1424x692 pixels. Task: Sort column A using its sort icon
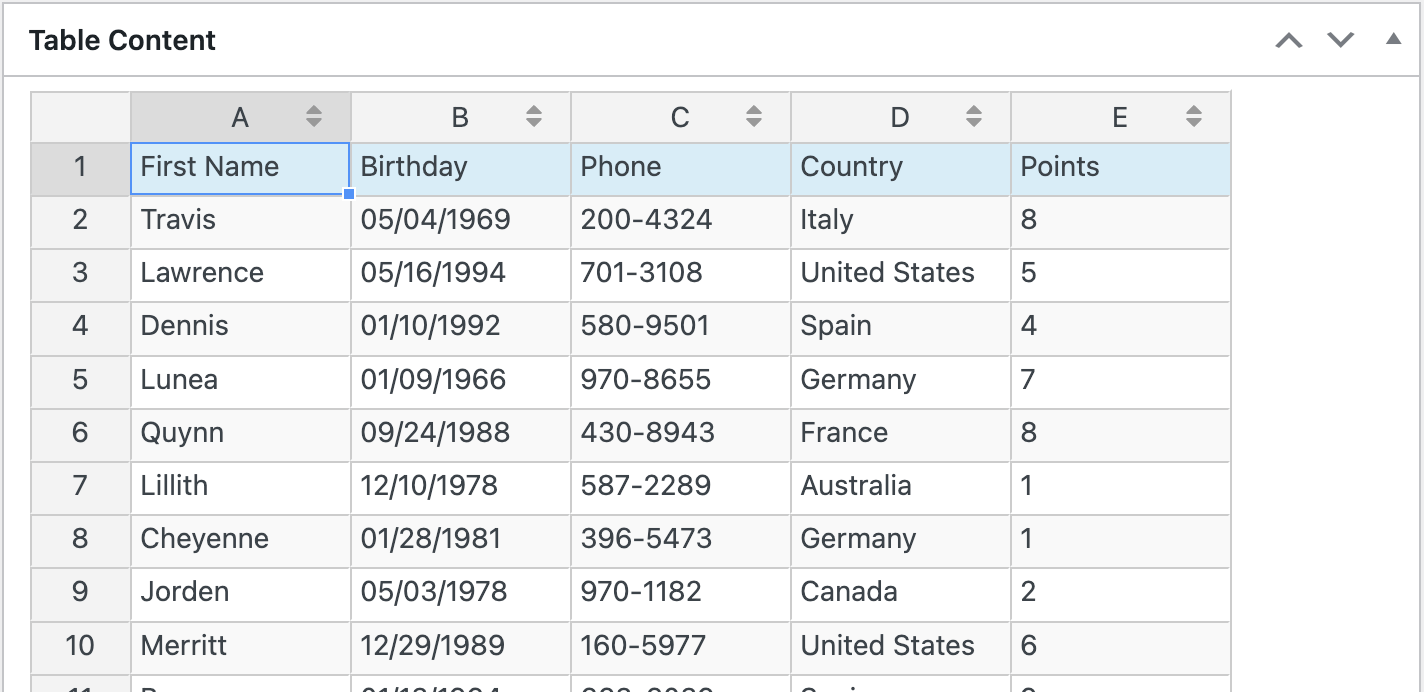point(314,117)
